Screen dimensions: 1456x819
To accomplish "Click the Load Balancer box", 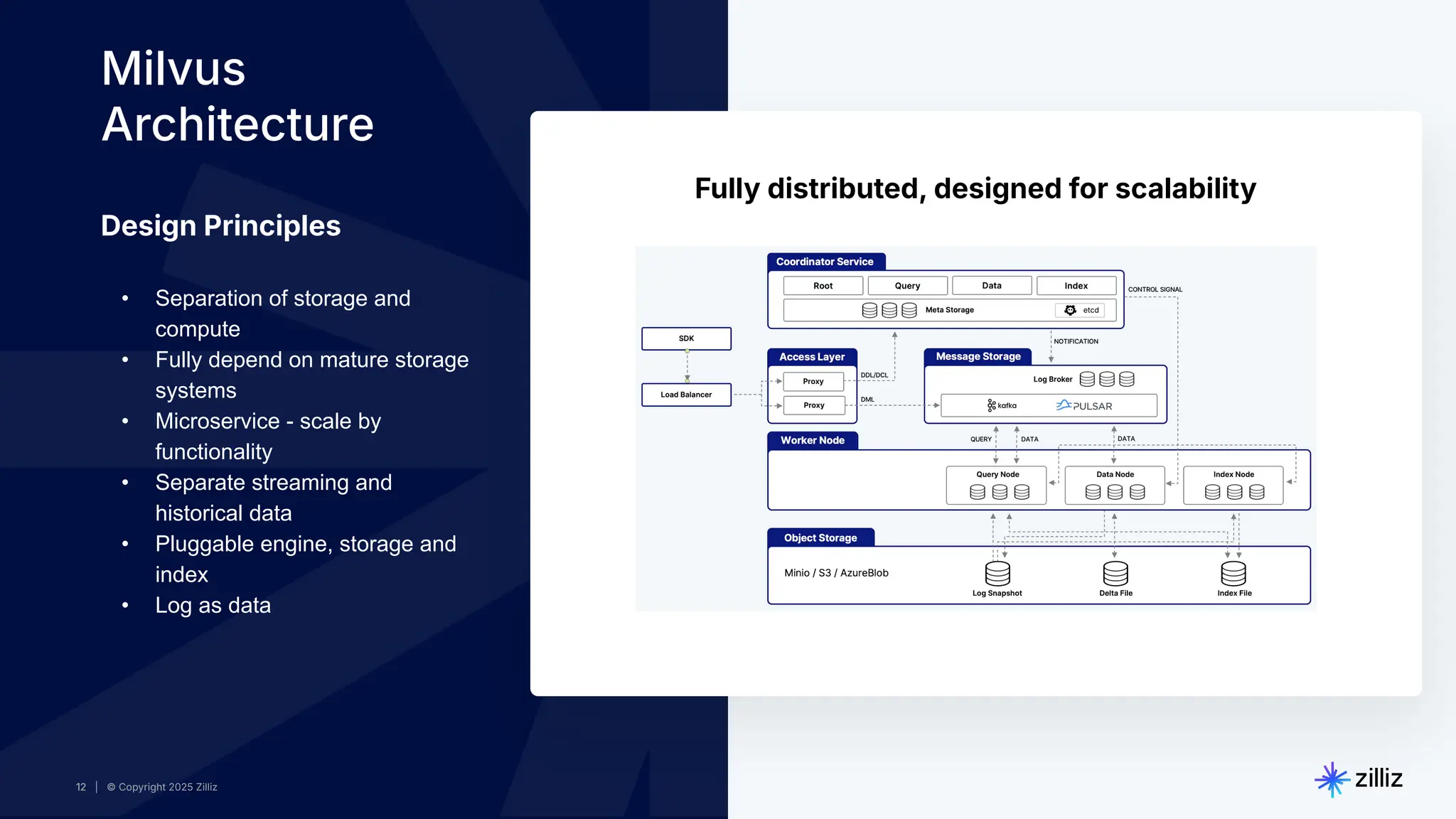I will (686, 395).
